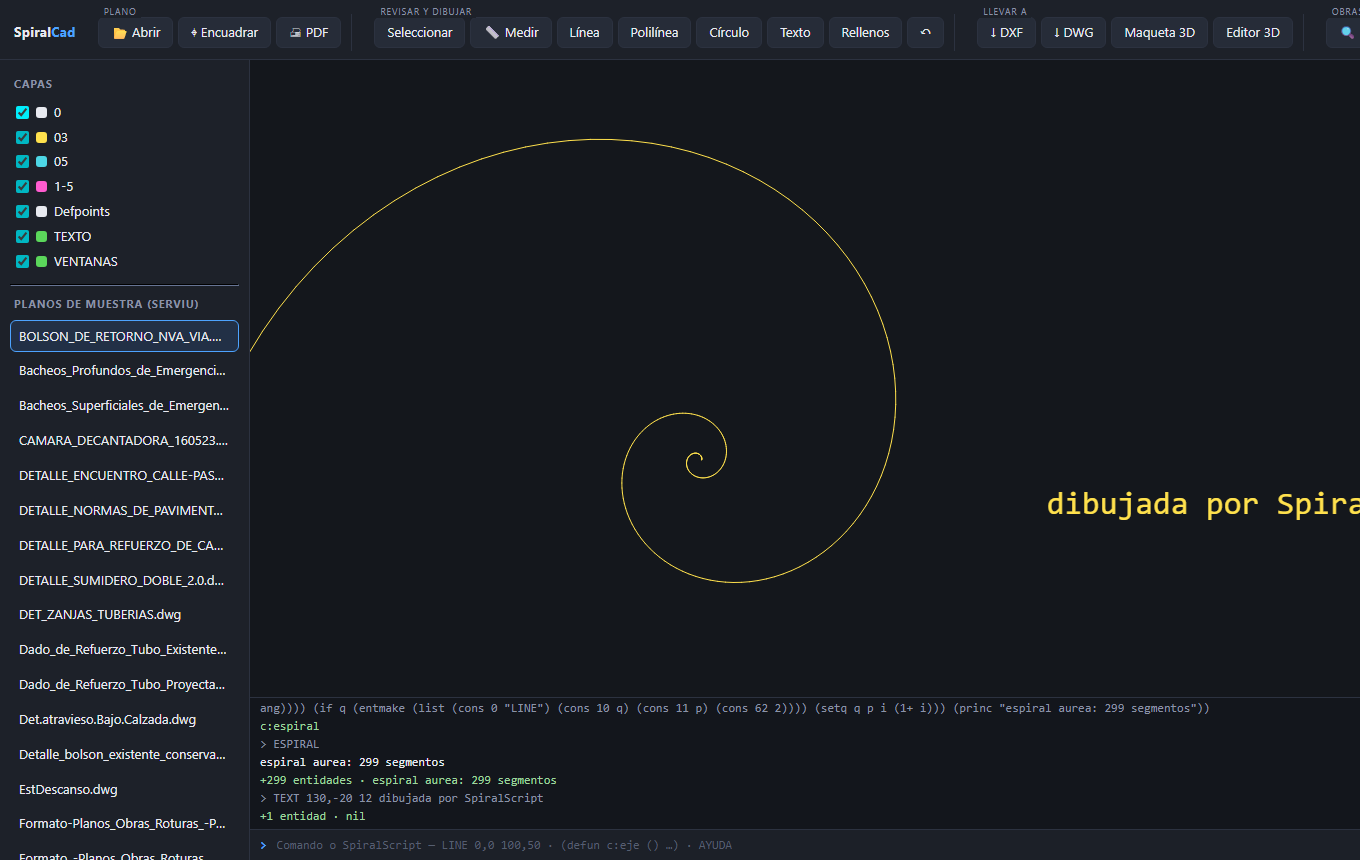Click the SpiralCad logo

pyautogui.click(x=44, y=33)
